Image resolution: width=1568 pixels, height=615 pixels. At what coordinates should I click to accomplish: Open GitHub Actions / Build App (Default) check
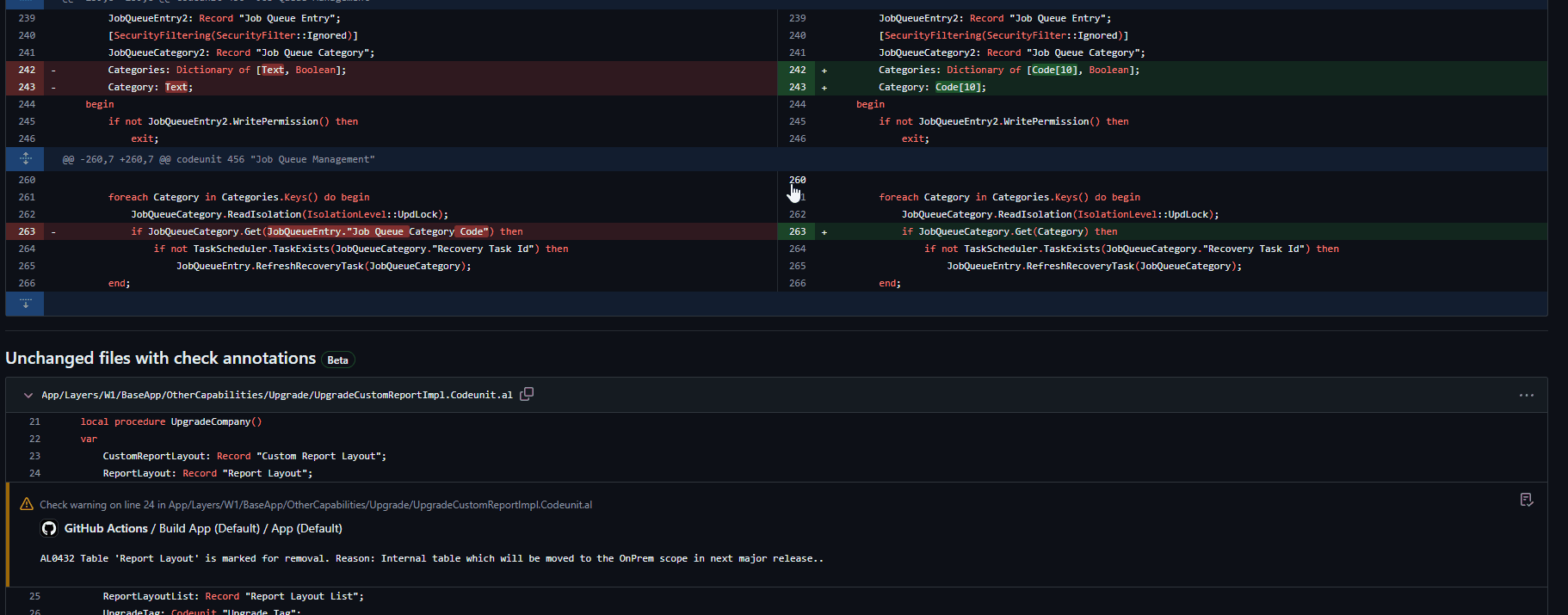pyautogui.click(x=203, y=528)
